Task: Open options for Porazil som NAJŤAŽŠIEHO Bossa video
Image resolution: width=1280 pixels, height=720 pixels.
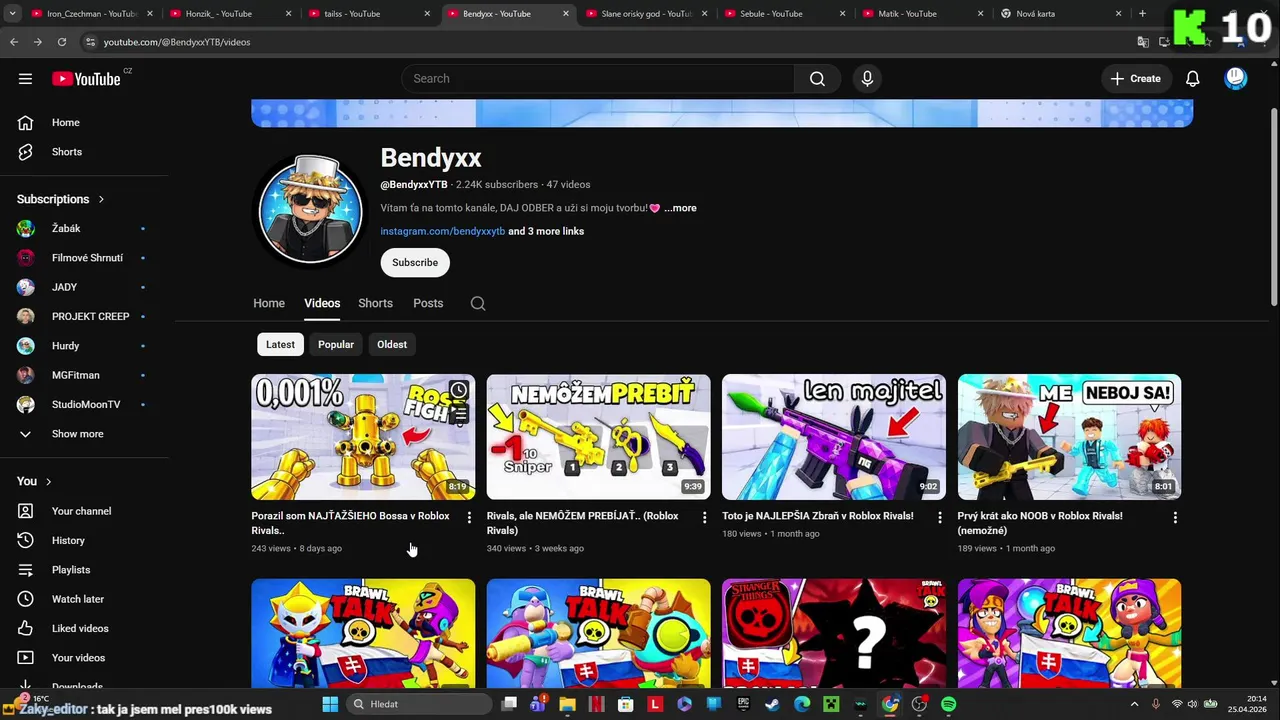Action: click(469, 518)
